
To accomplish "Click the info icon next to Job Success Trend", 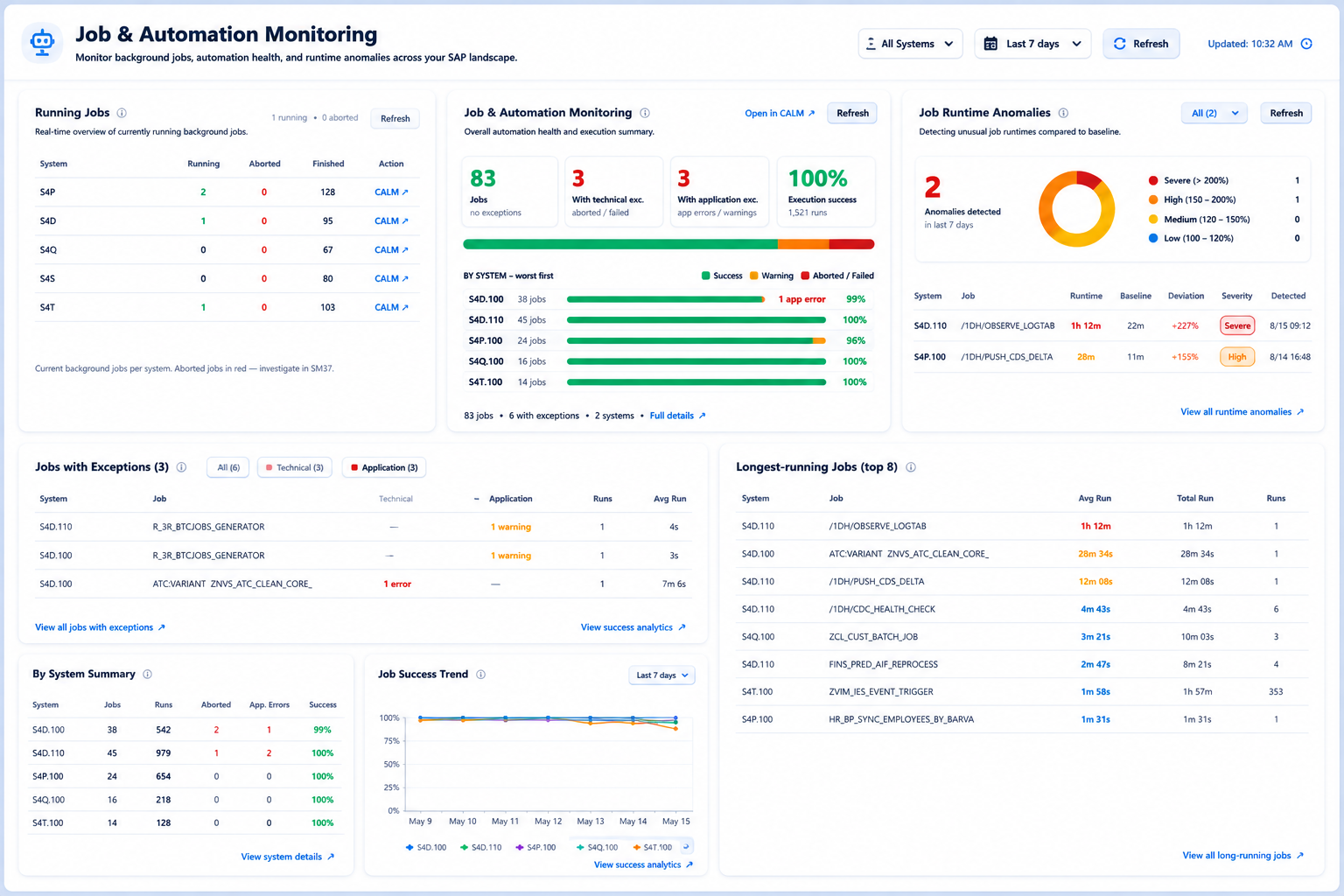I will pos(480,675).
